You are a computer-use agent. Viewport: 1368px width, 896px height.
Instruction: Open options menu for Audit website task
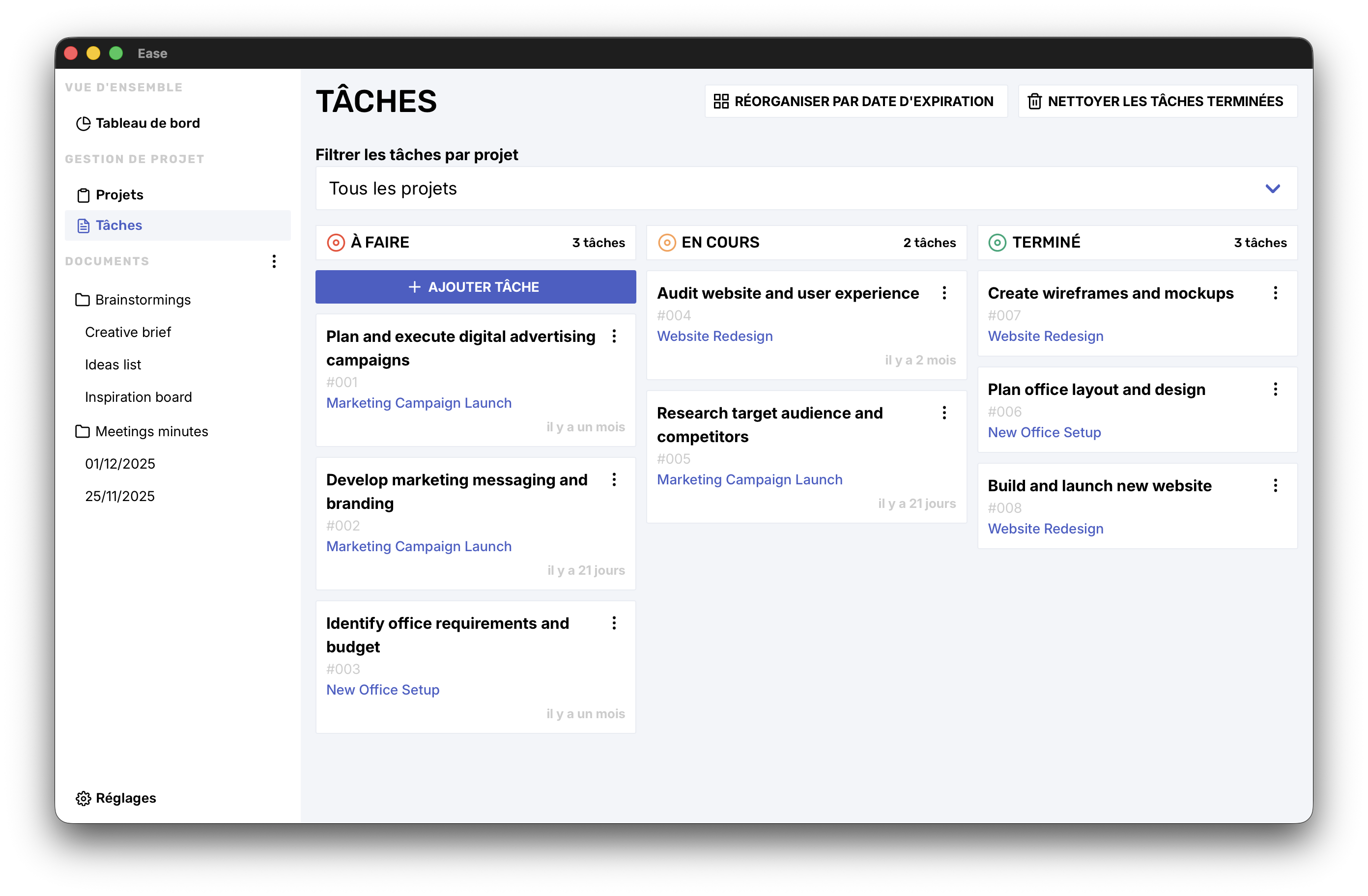pyautogui.click(x=944, y=293)
